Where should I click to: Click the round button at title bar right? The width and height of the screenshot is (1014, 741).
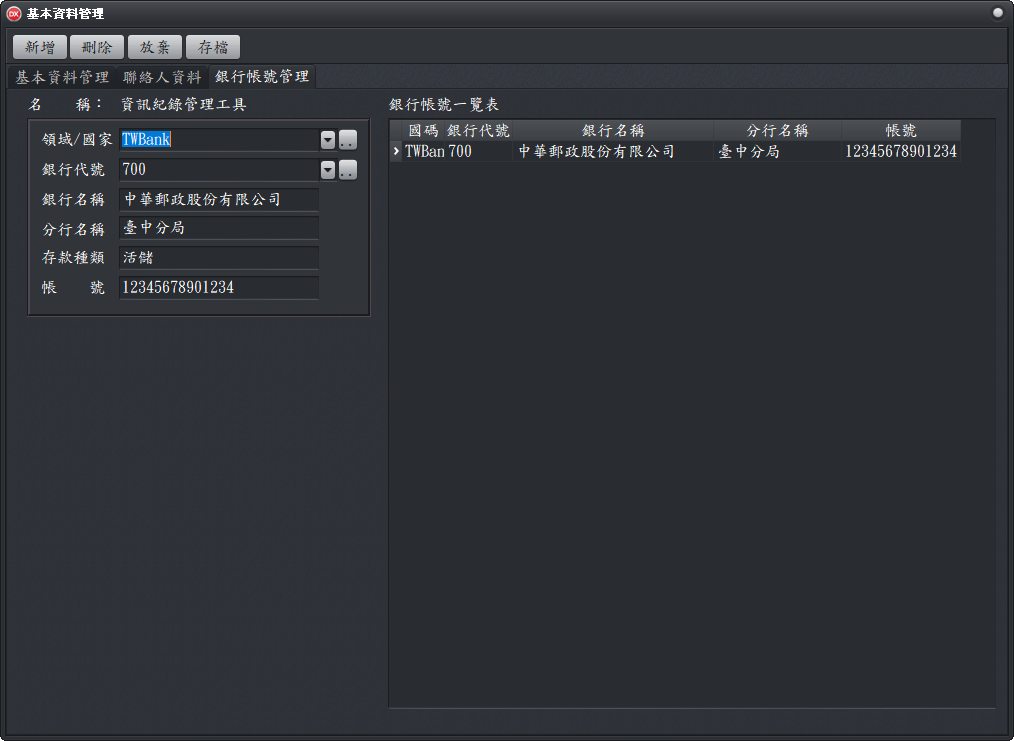pos(997,13)
